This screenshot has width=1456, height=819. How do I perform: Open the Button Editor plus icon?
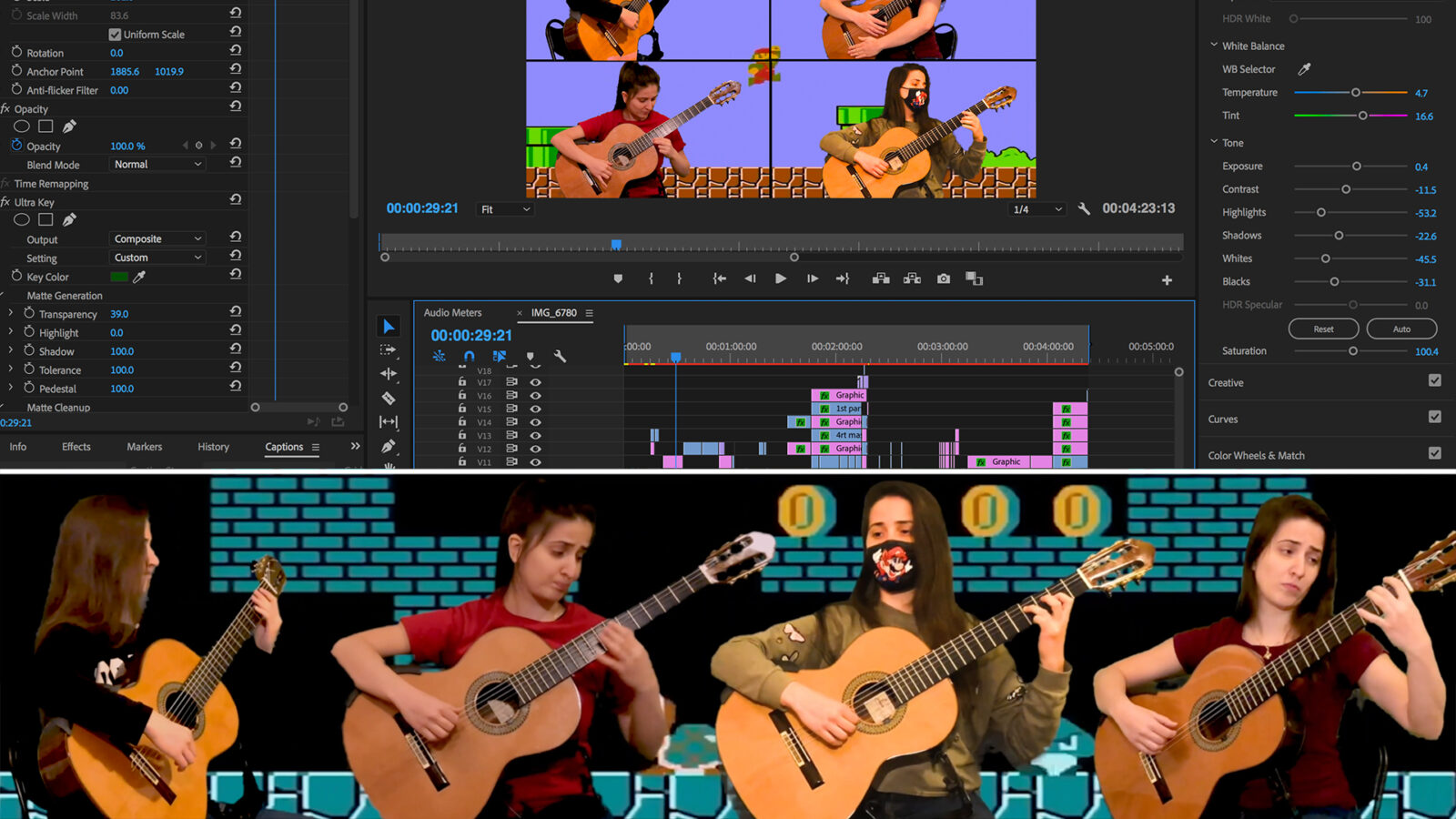[x=1167, y=280]
